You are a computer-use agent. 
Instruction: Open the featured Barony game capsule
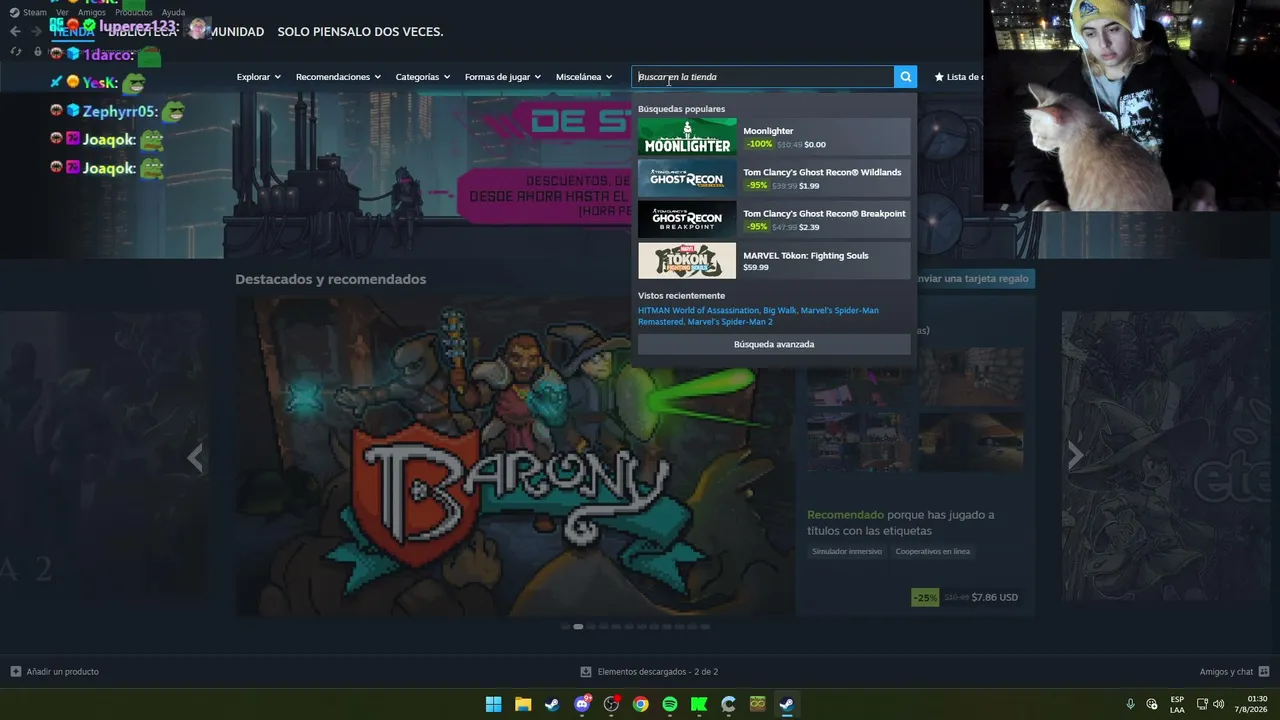[515, 456]
